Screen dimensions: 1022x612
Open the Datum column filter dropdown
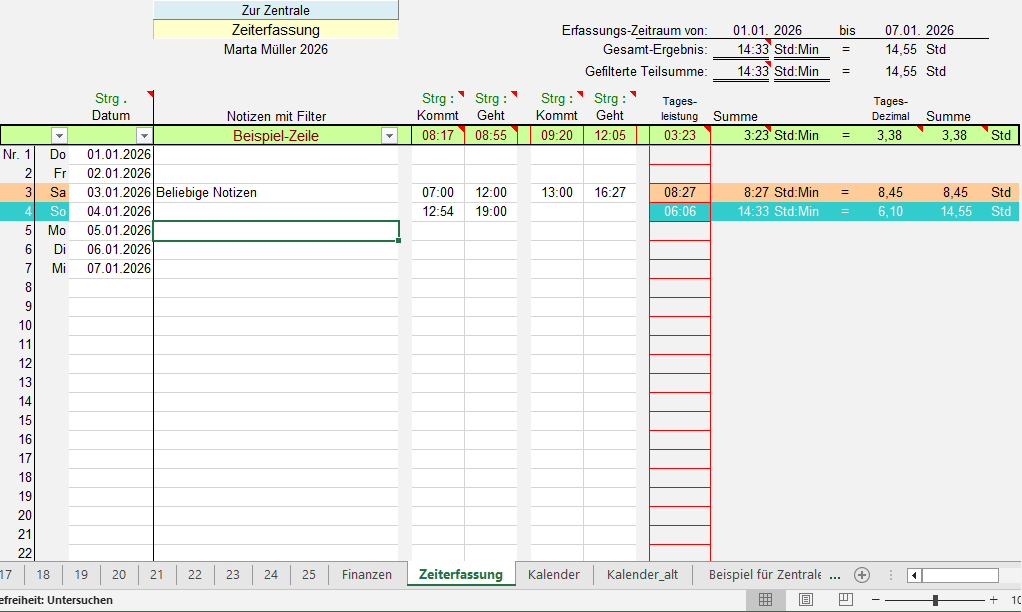click(x=144, y=136)
